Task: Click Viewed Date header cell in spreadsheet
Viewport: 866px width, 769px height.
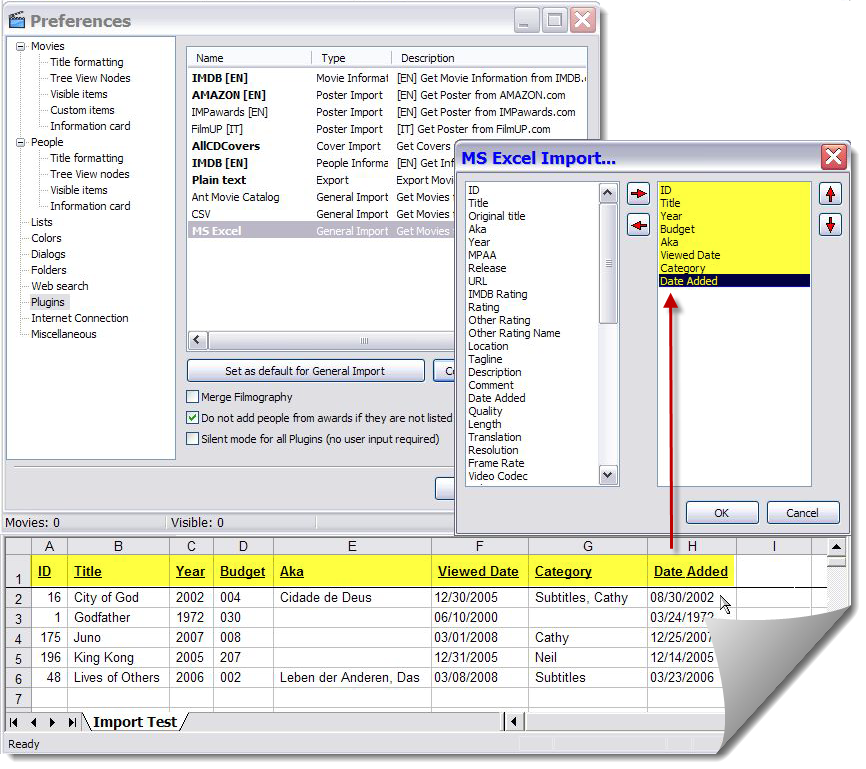Action: click(478, 571)
